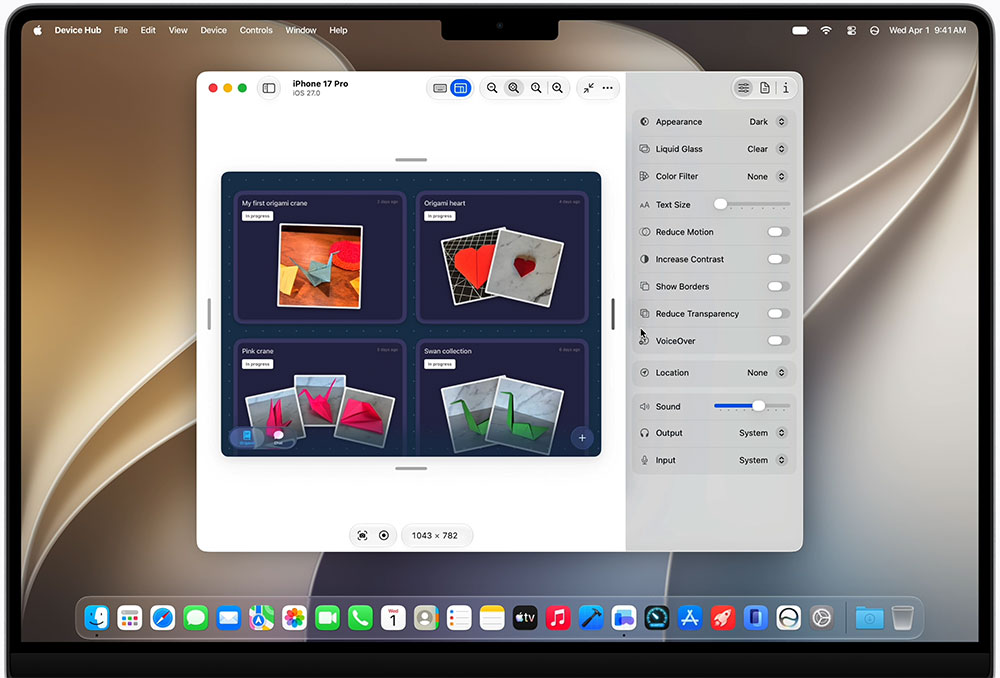
Task: Select the blue window layout icon
Action: pos(460,88)
